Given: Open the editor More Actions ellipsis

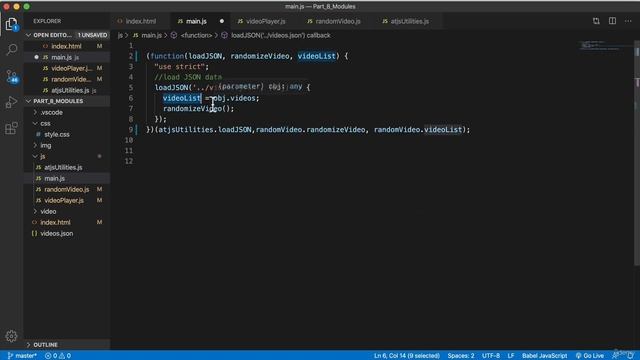Looking at the screenshot, I should click(x=628, y=21).
